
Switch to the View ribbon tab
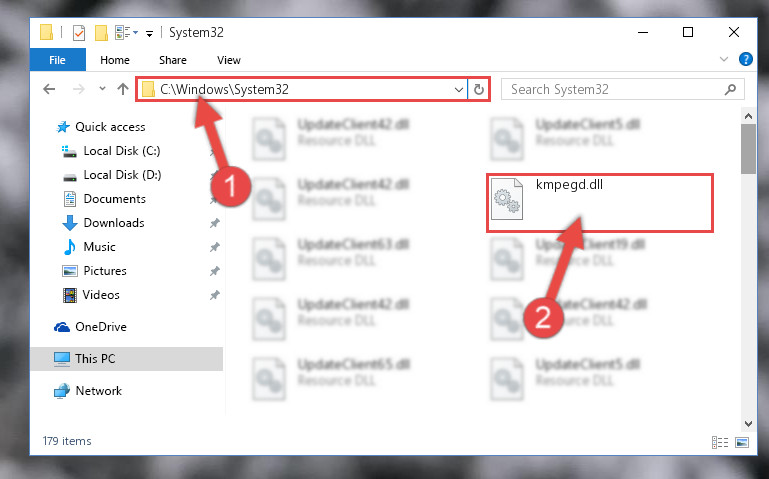[229, 60]
